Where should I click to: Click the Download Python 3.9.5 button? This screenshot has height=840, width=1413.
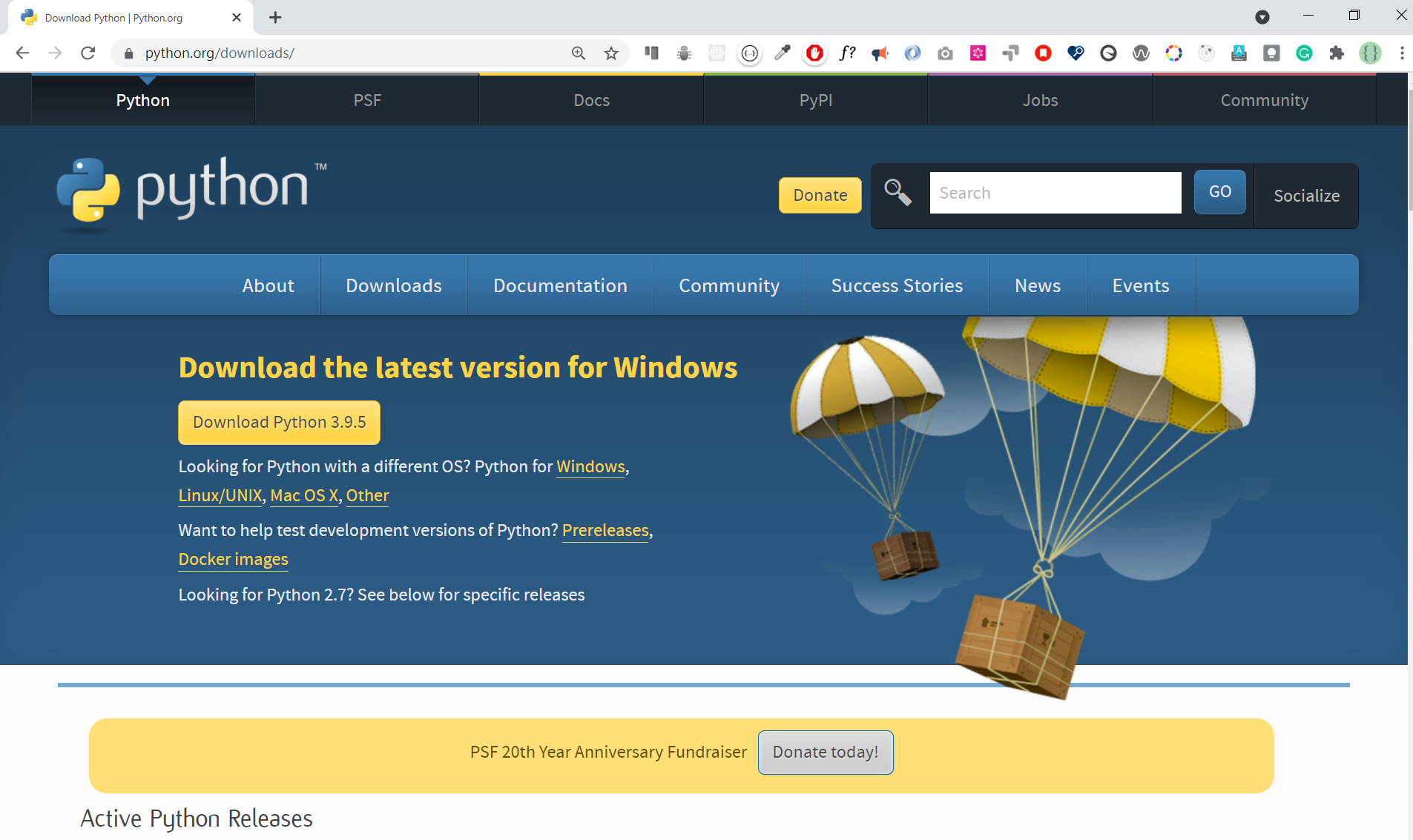[279, 423]
